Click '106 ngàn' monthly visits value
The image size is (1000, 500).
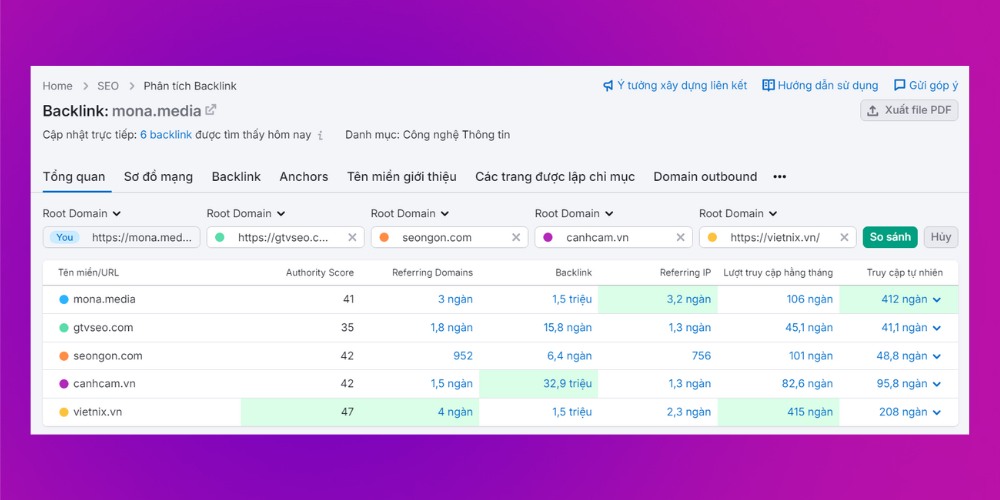pos(810,300)
